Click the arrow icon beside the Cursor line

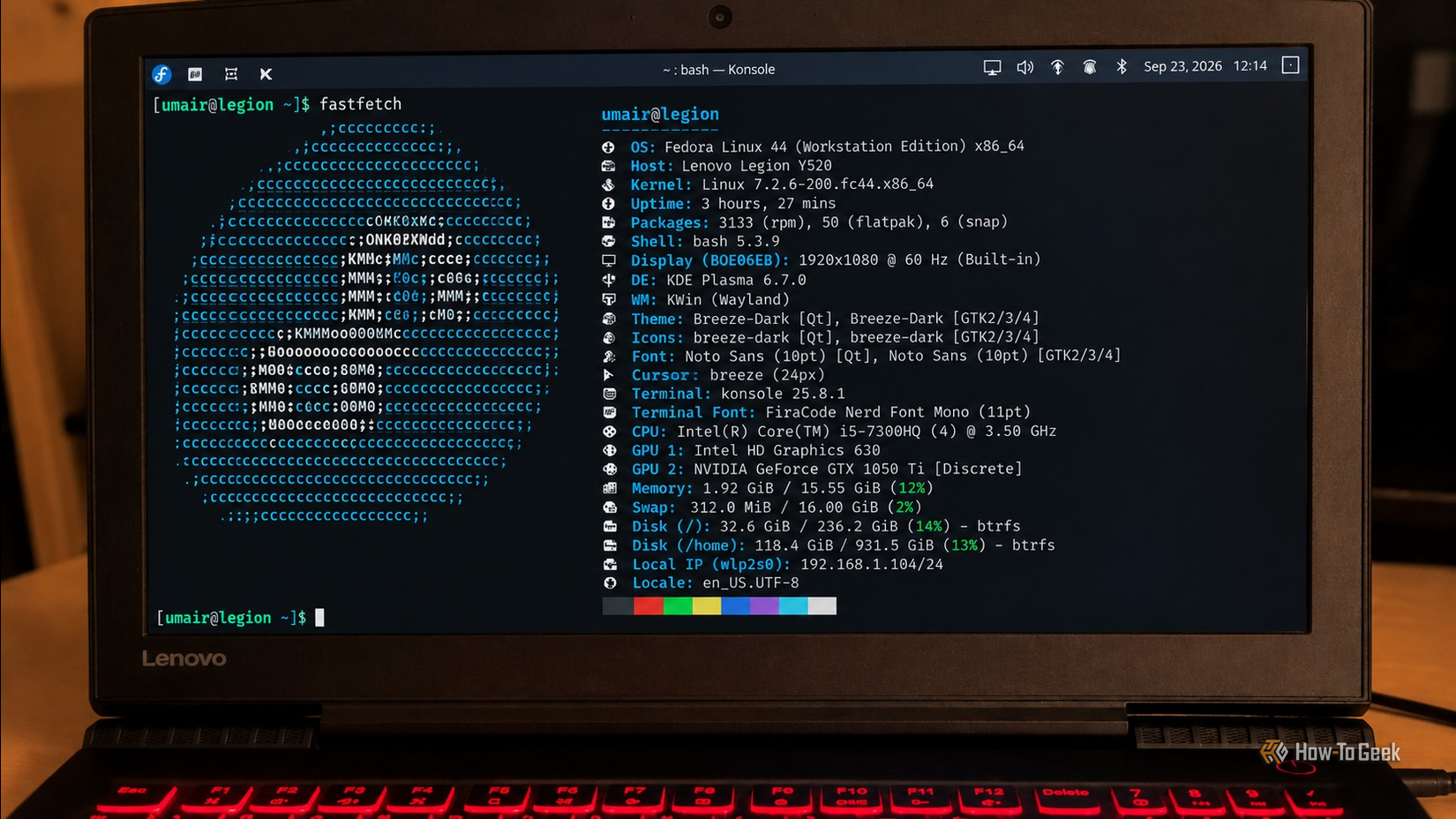(x=608, y=375)
